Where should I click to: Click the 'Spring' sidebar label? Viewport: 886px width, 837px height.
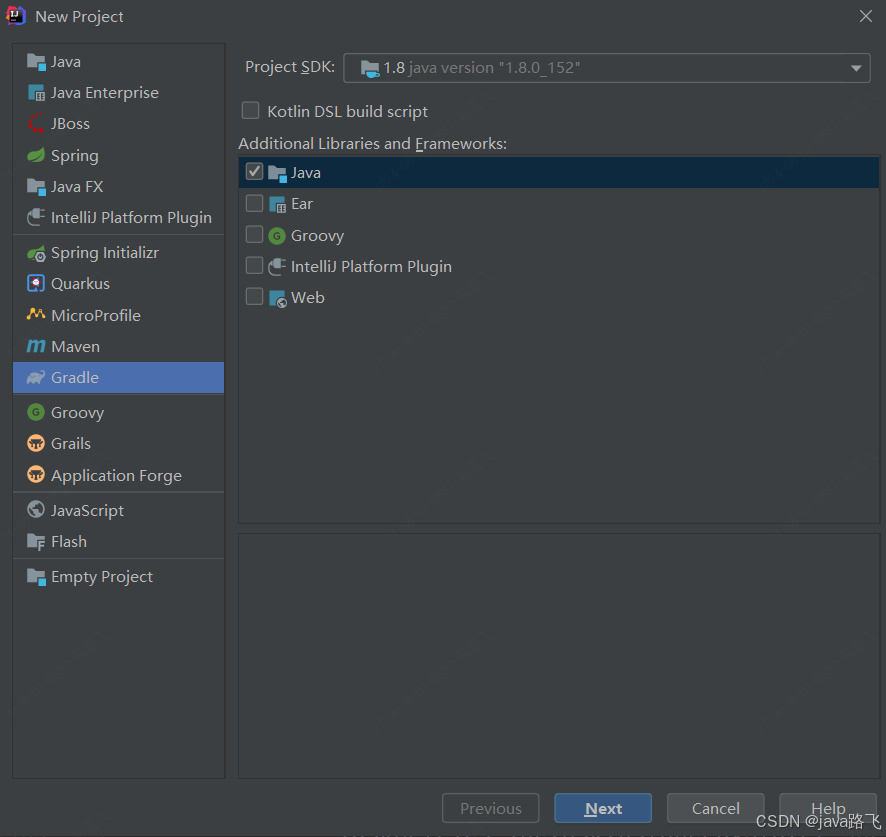pyautogui.click(x=75, y=156)
